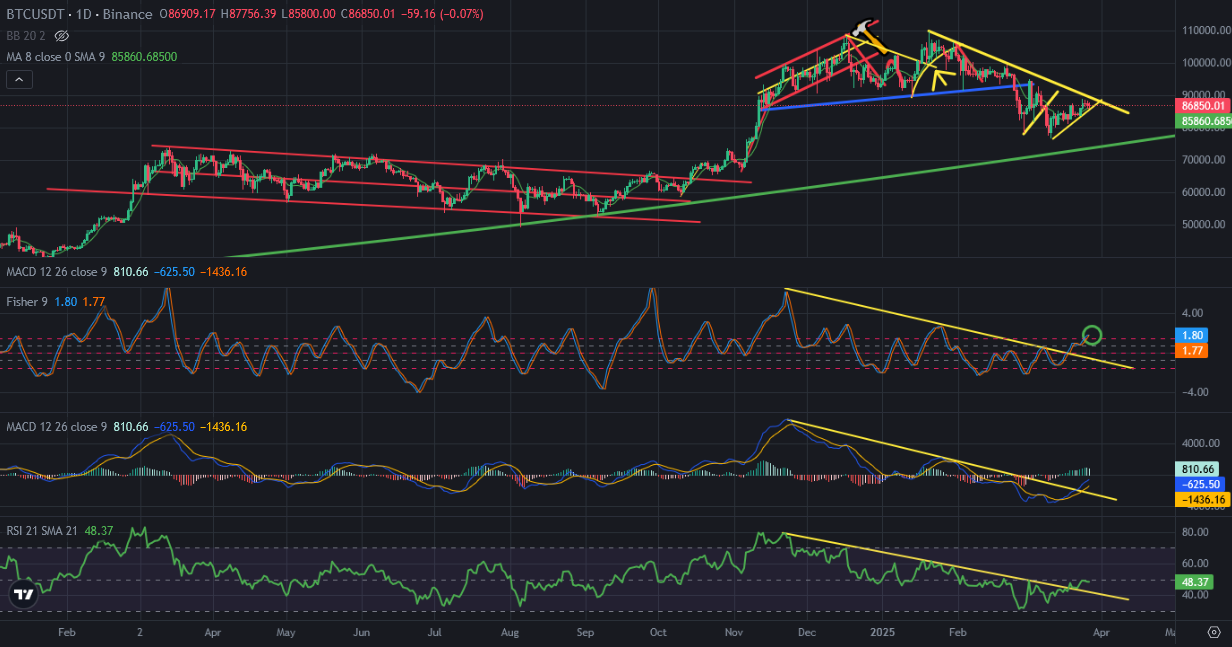Click the Aug label on the time axis

pos(510,633)
